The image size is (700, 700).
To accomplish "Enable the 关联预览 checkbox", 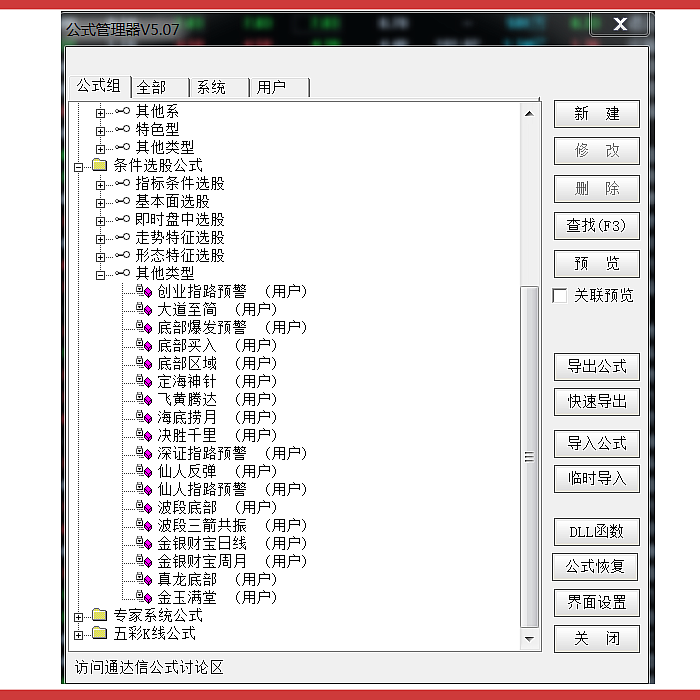I will pyautogui.click(x=560, y=296).
